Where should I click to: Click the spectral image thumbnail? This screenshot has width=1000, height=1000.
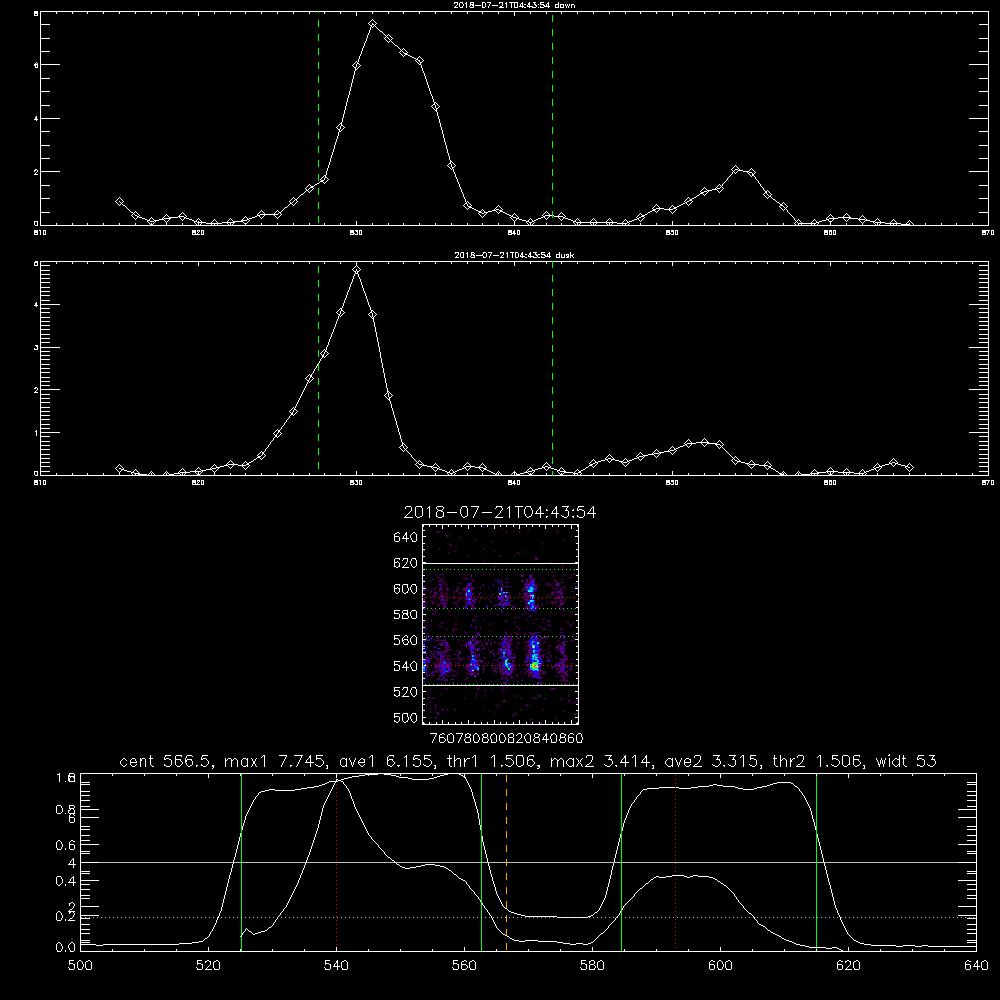(x=501, y=624)
